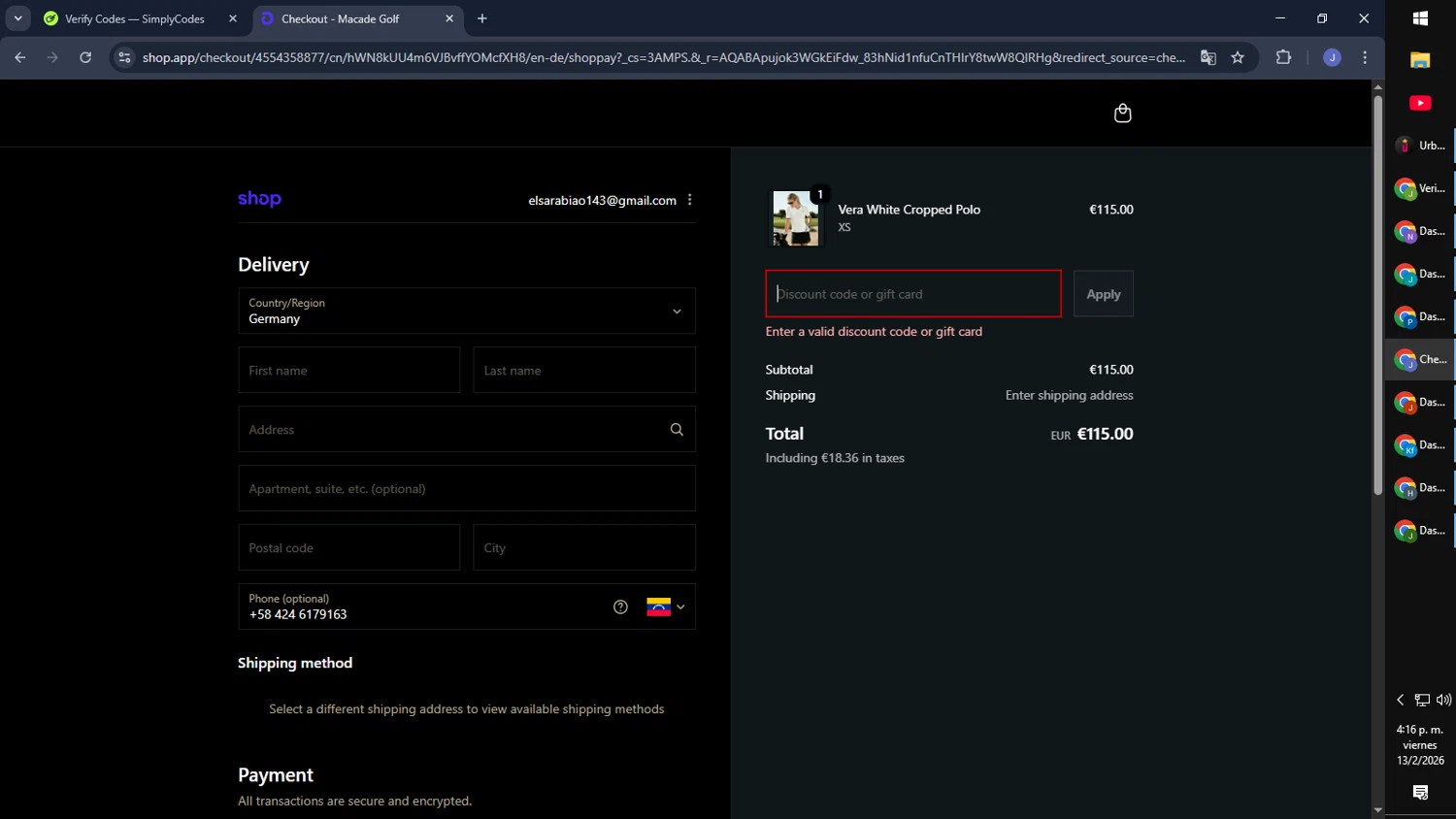Focus the First name field
Image resolution: width=1456 pixels, height=819 pixels.
pyautogui.click(x=349, y=370)
